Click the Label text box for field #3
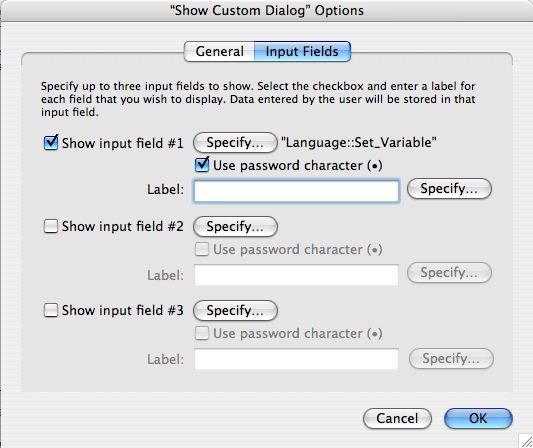Screen dimensions: 533x448 tap(296, 359)
